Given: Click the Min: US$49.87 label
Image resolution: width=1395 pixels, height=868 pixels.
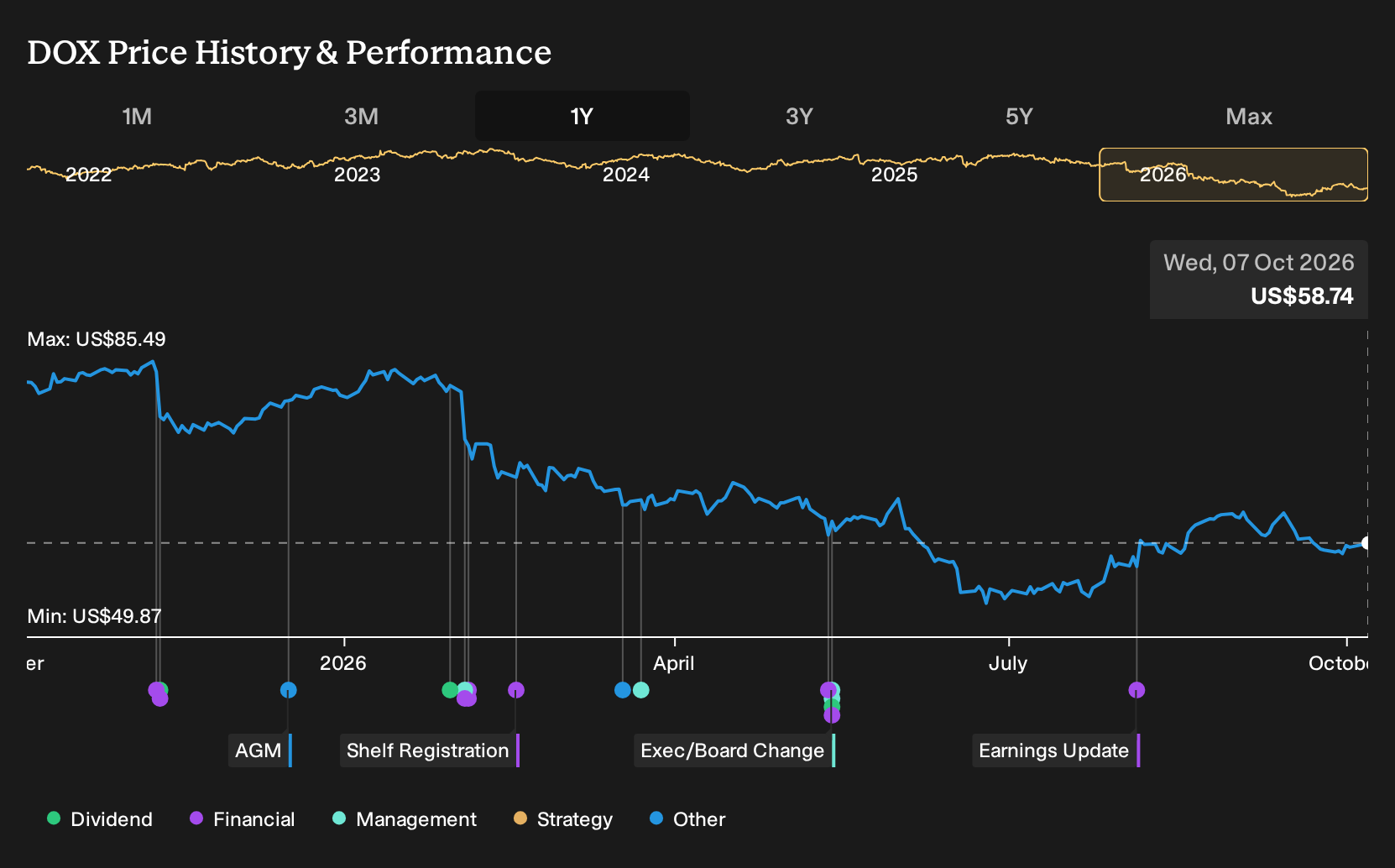Looking at the screenshot, I should click(94, 616).
